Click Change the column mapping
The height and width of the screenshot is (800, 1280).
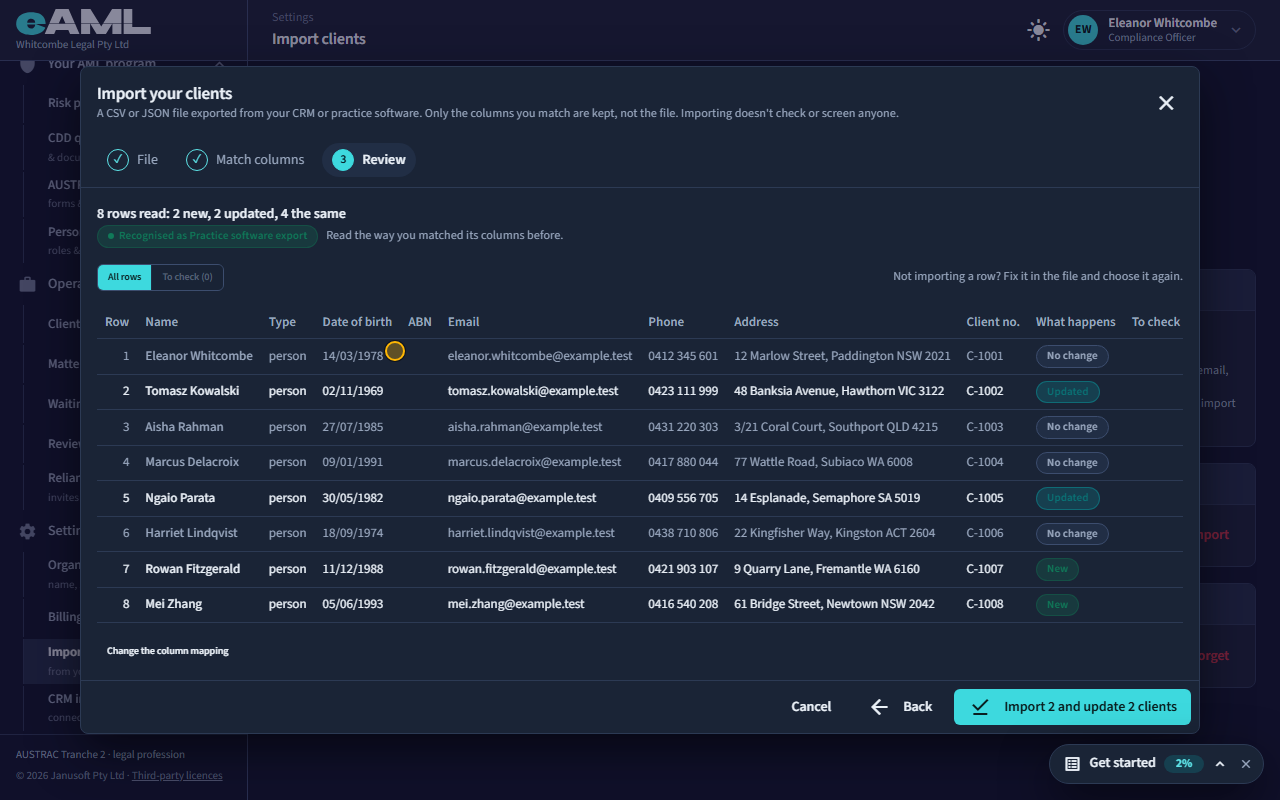pos(168,651)
